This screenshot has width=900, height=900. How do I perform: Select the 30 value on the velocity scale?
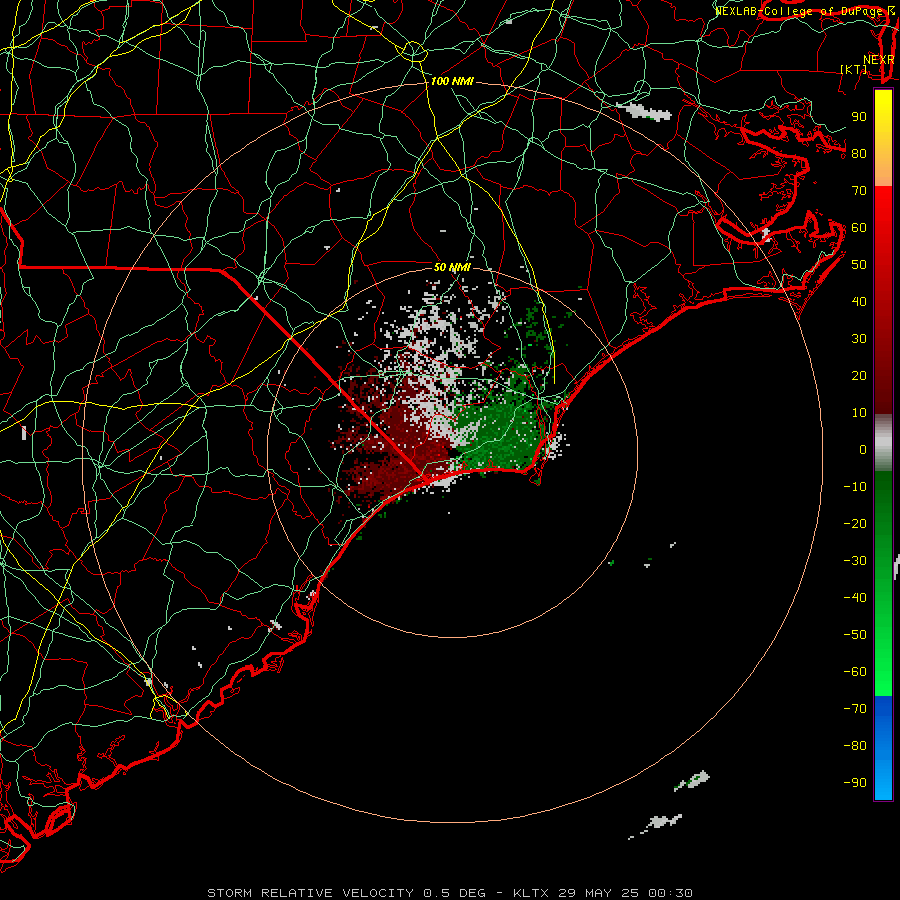(859, 339)
